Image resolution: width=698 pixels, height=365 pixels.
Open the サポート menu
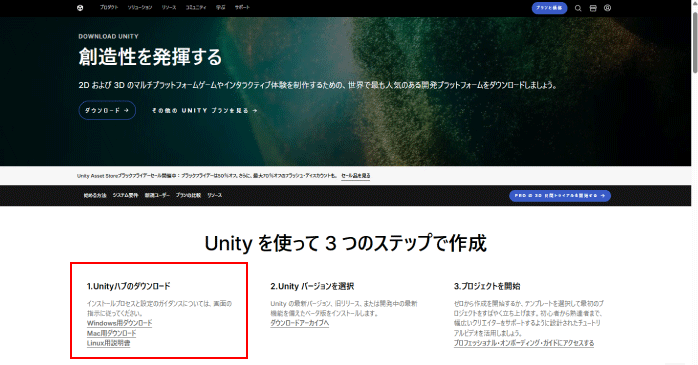242,8
